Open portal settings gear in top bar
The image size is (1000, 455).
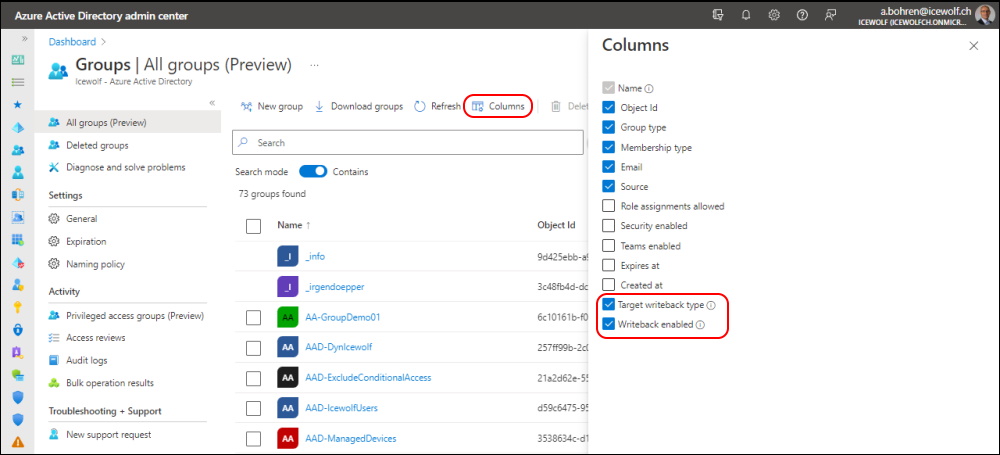pyautogui.click(x=774, y=15)
